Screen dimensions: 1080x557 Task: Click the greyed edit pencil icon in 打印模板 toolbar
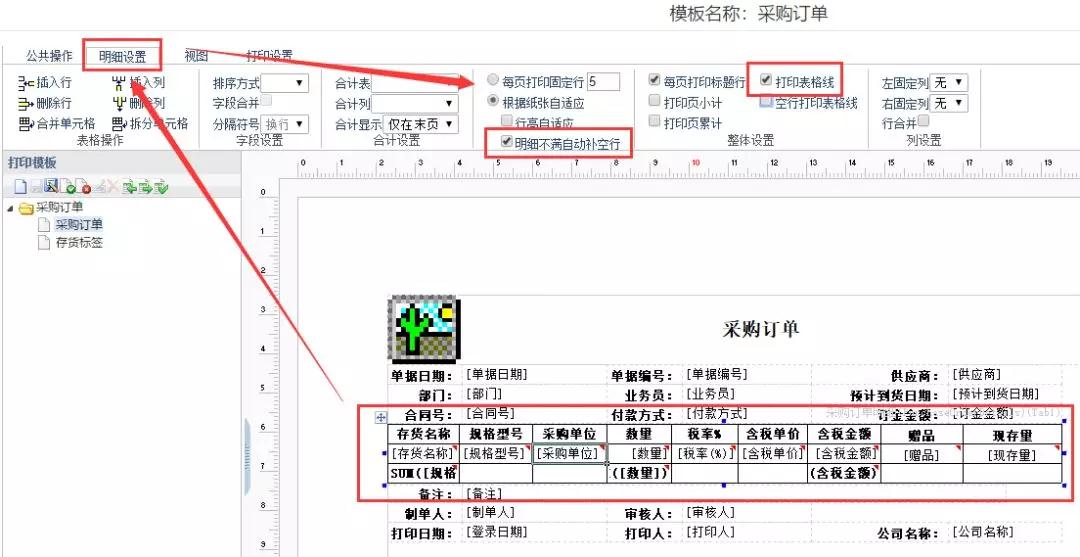(x=100, y=187)
